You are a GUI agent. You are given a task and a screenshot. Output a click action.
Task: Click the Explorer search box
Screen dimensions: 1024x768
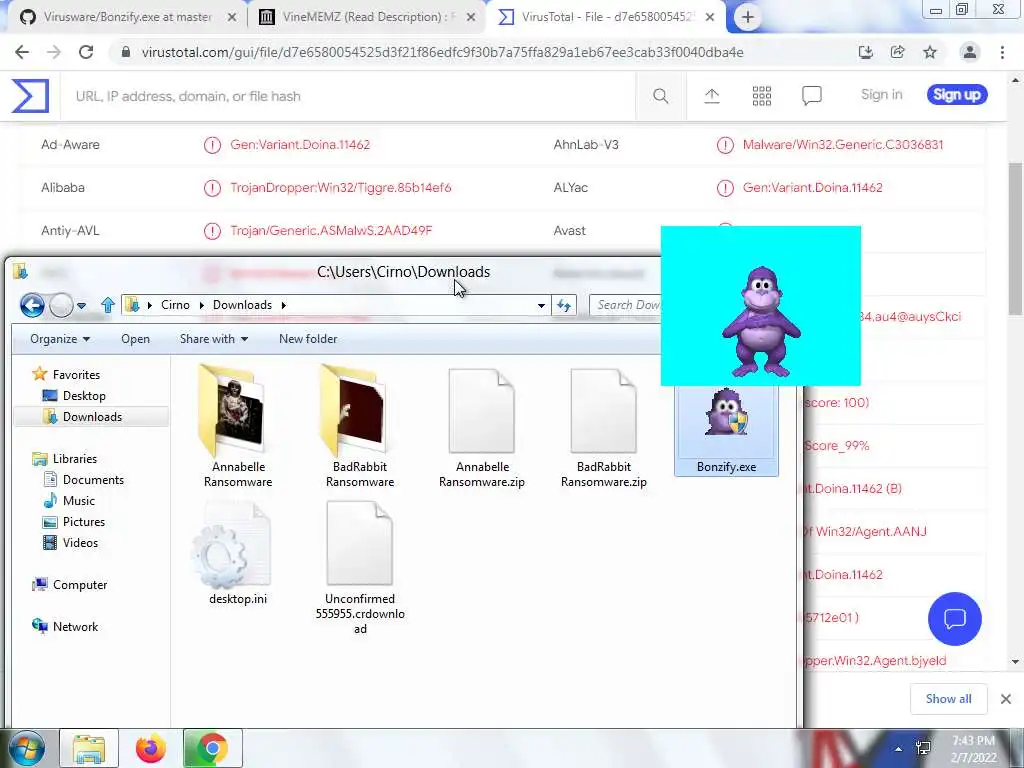click(626, 305)
